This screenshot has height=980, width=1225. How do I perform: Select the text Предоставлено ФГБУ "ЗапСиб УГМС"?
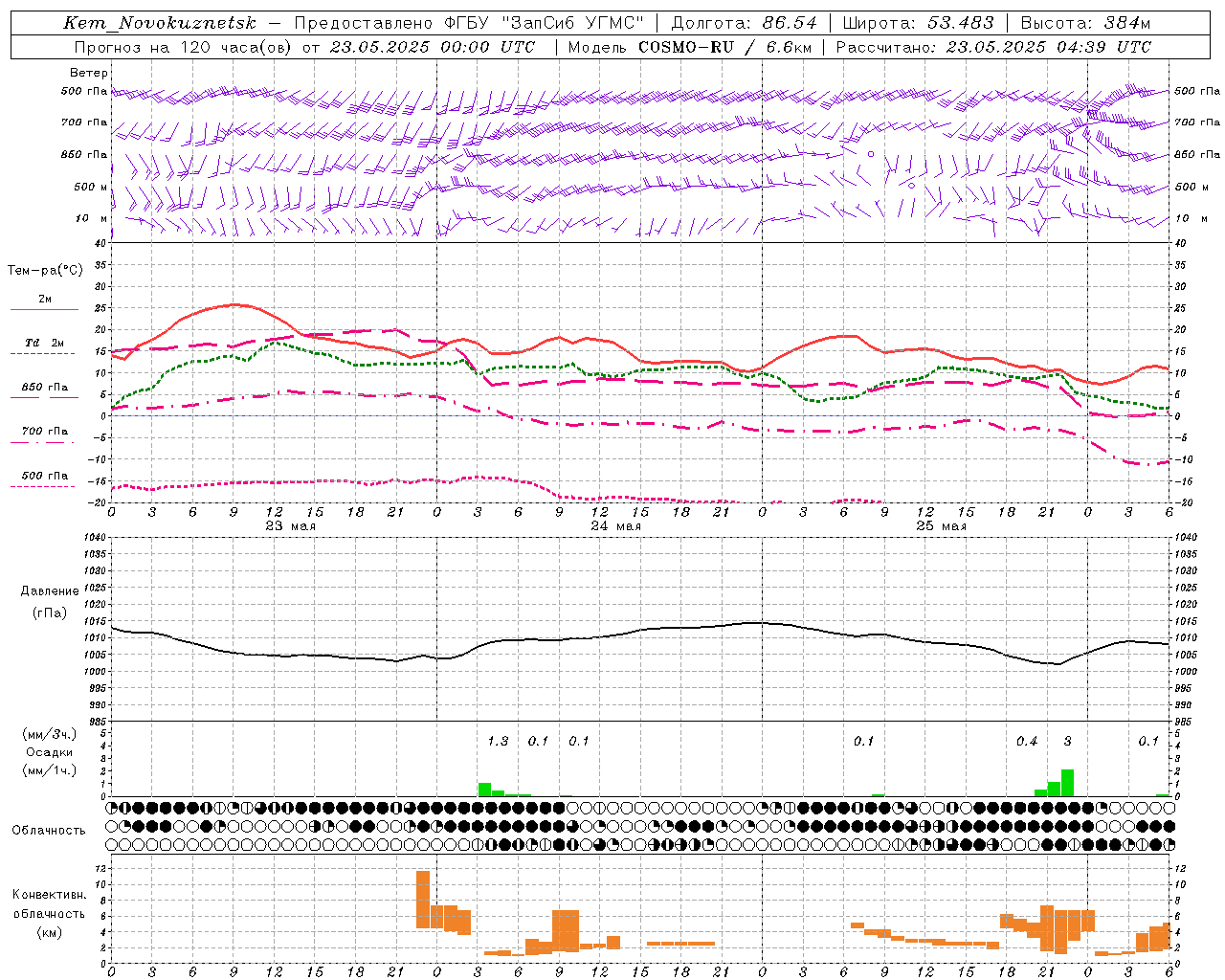(x=469, y=23)
